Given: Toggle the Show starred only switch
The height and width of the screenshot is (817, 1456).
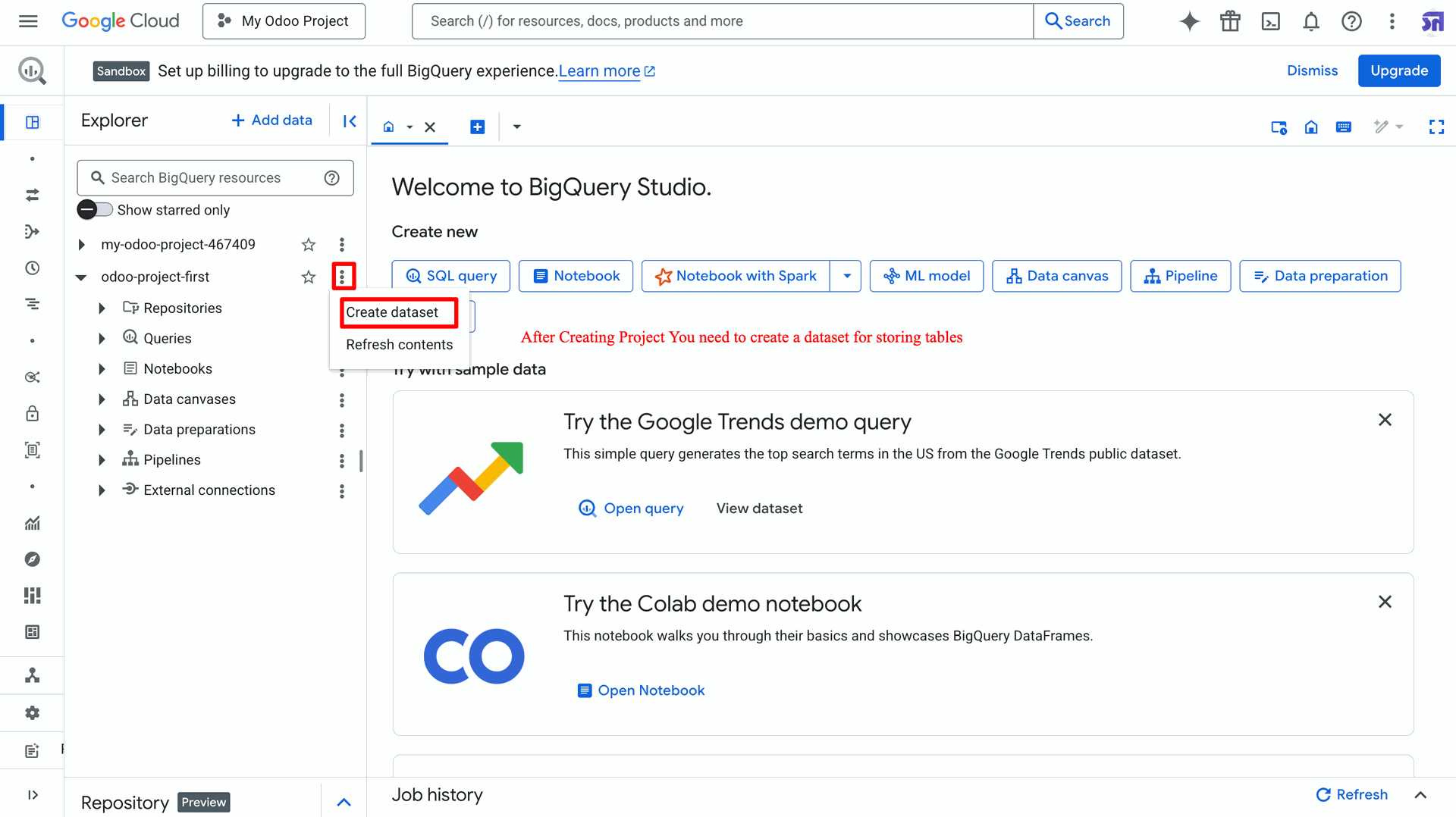Looking at the screenshot, I should point(95,210).
